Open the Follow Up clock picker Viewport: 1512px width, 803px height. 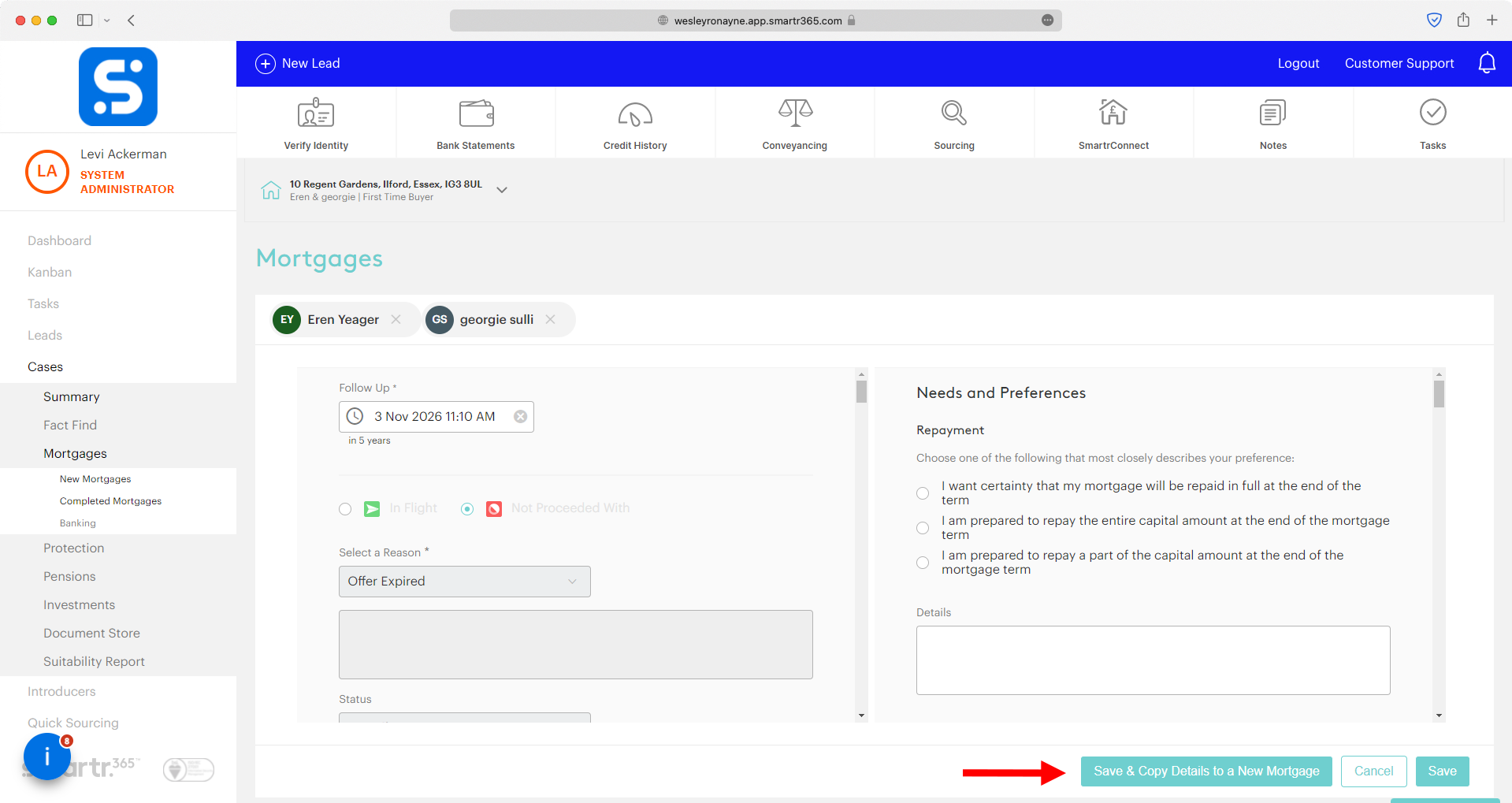355,416
